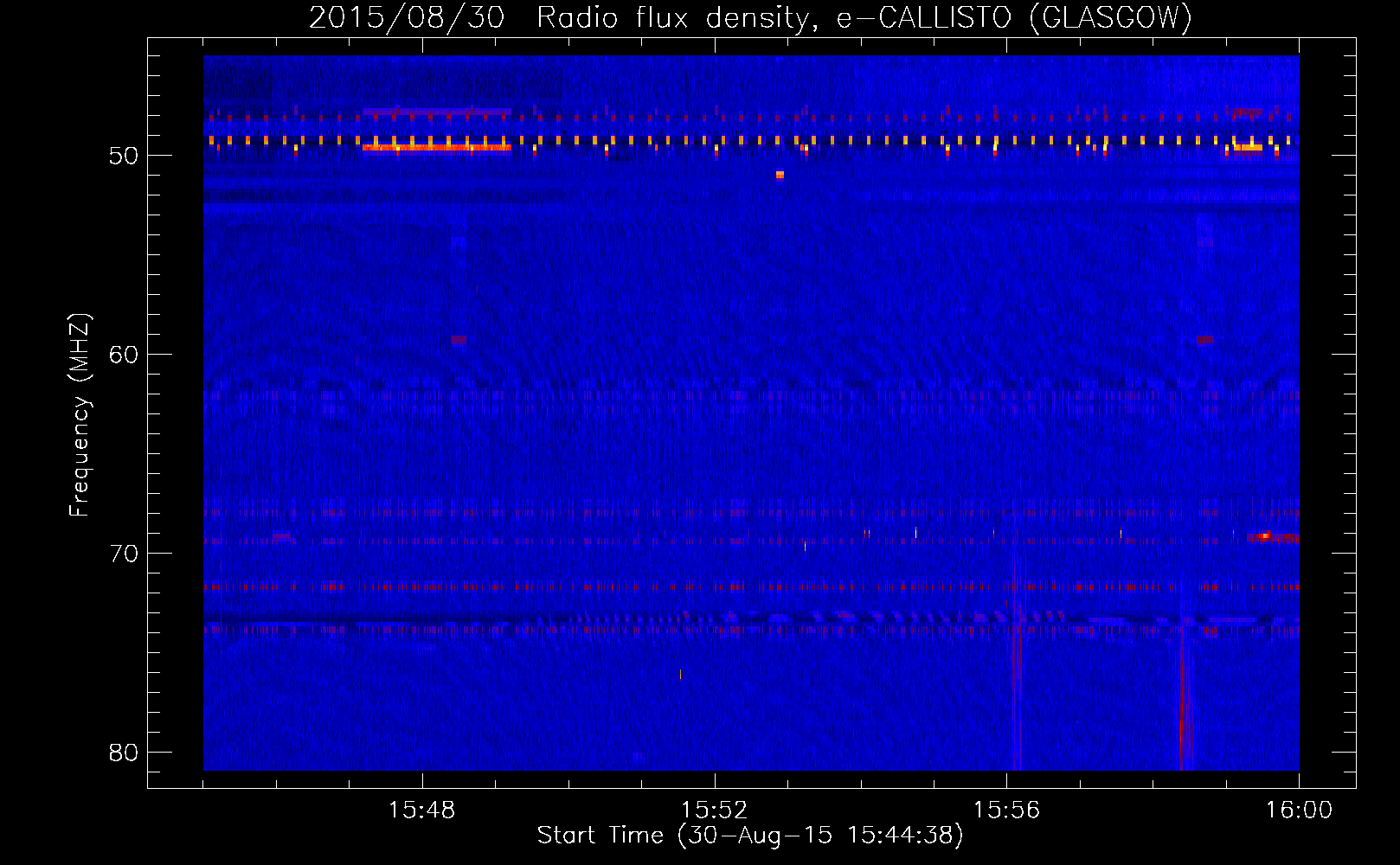Select the 15:52 time tick label

point(714,811)
